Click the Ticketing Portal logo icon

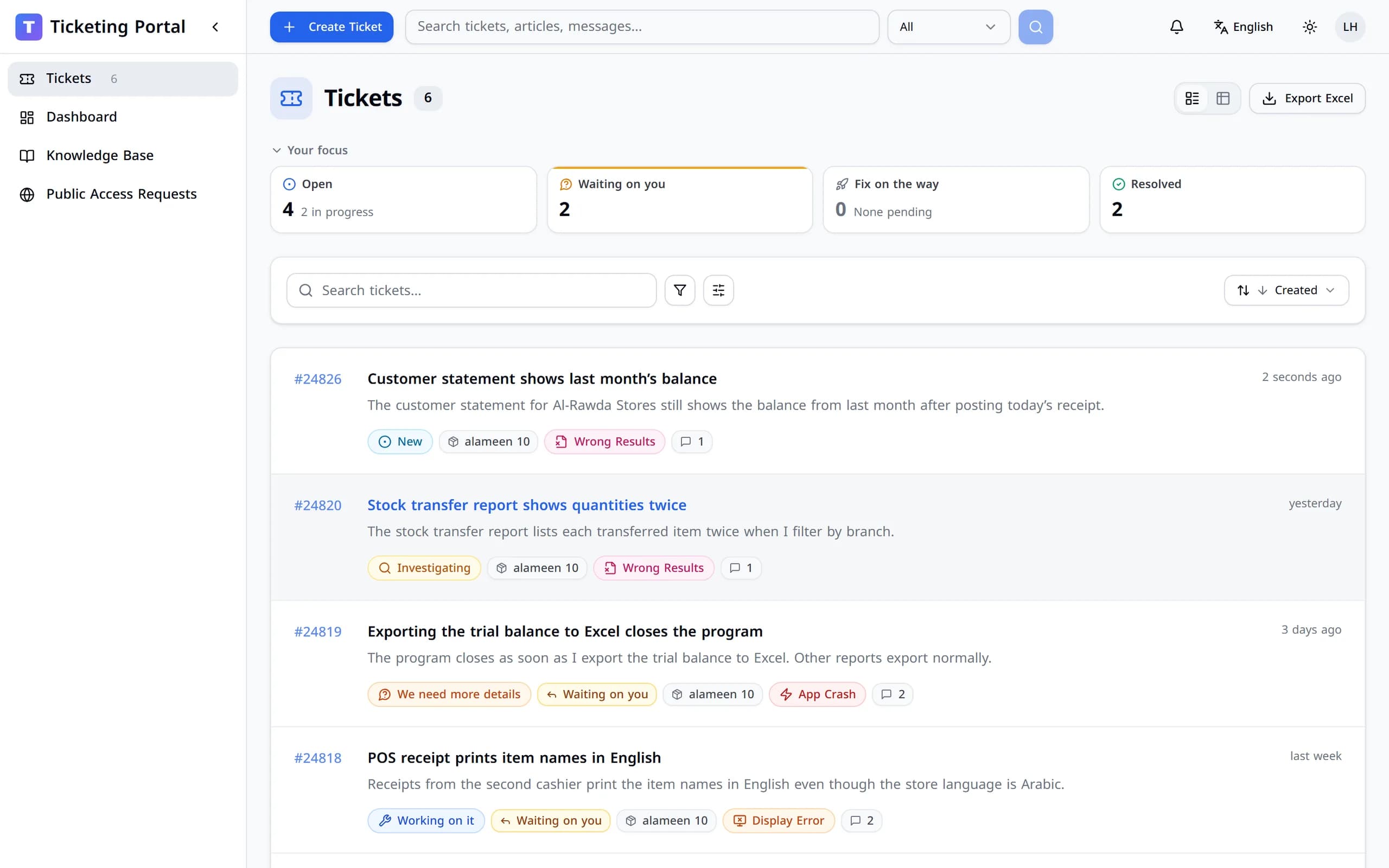(29, 27)
